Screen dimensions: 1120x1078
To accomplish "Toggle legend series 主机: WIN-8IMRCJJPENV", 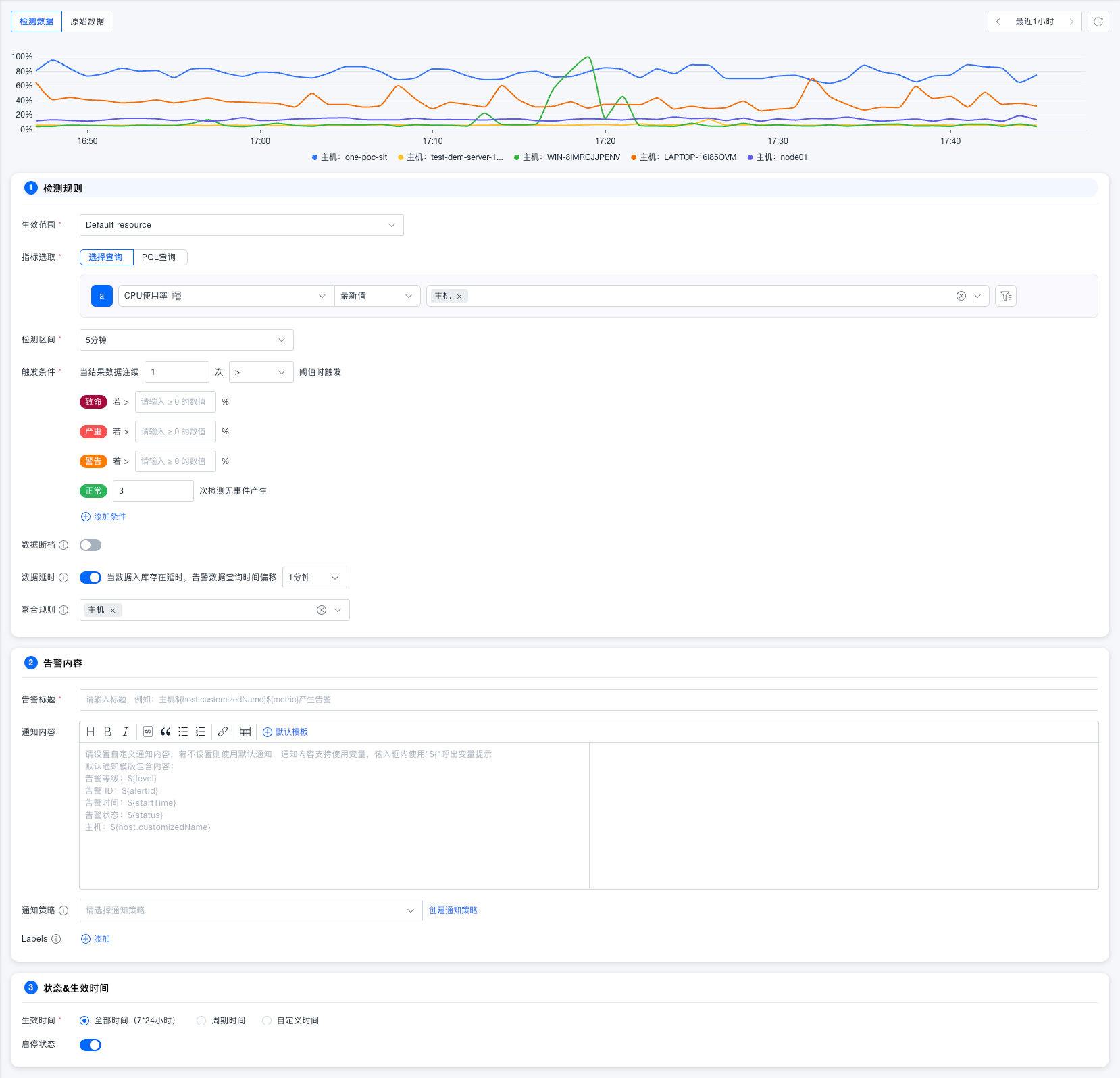I will (567, 157).
